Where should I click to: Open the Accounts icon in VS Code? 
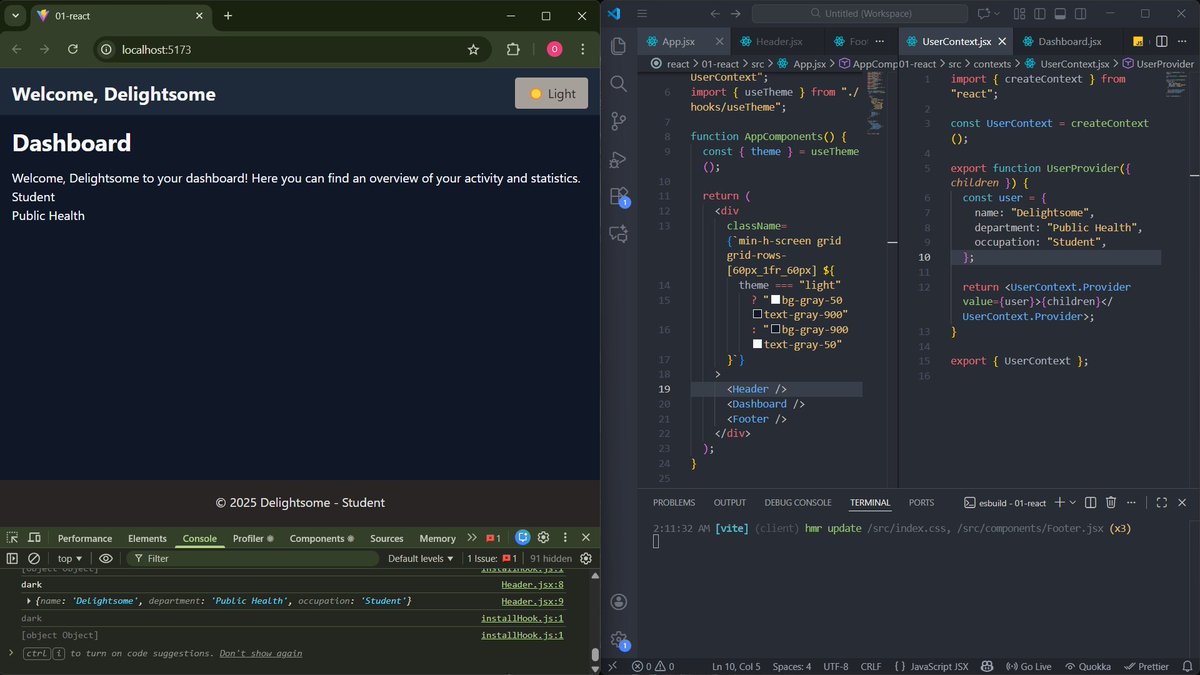coord(618,601)
